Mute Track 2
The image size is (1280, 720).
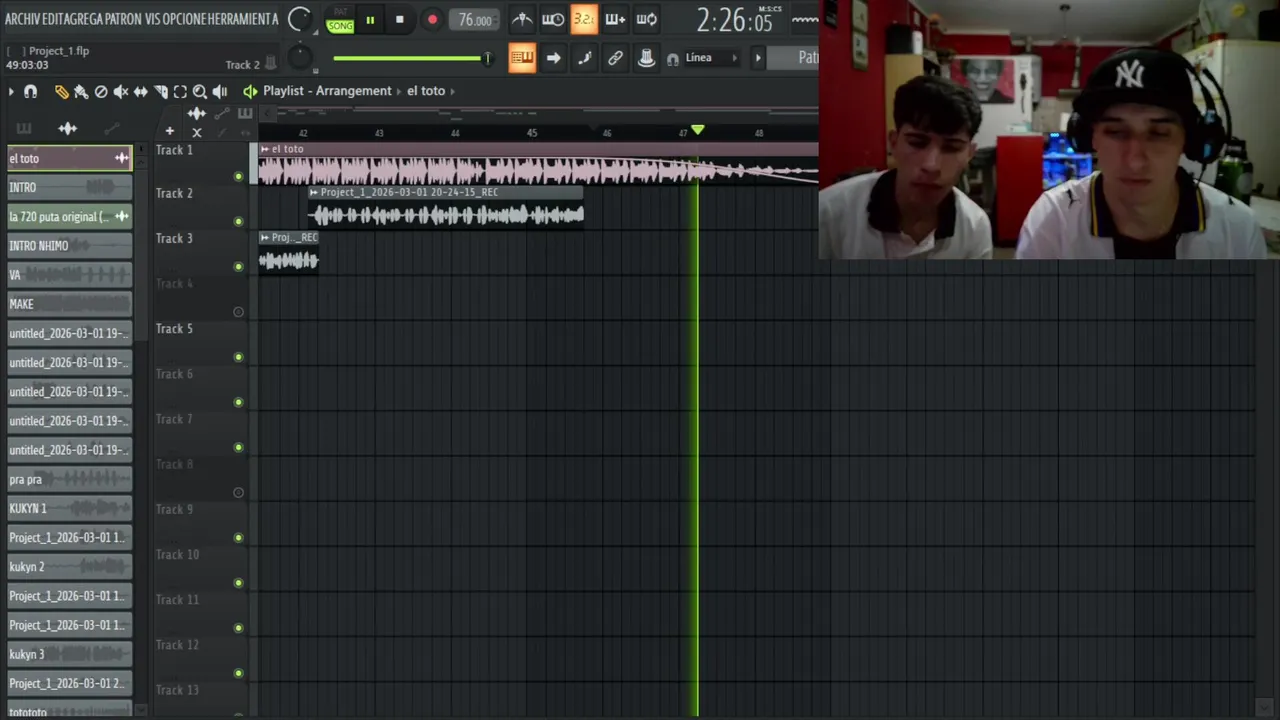coord(238,222)
